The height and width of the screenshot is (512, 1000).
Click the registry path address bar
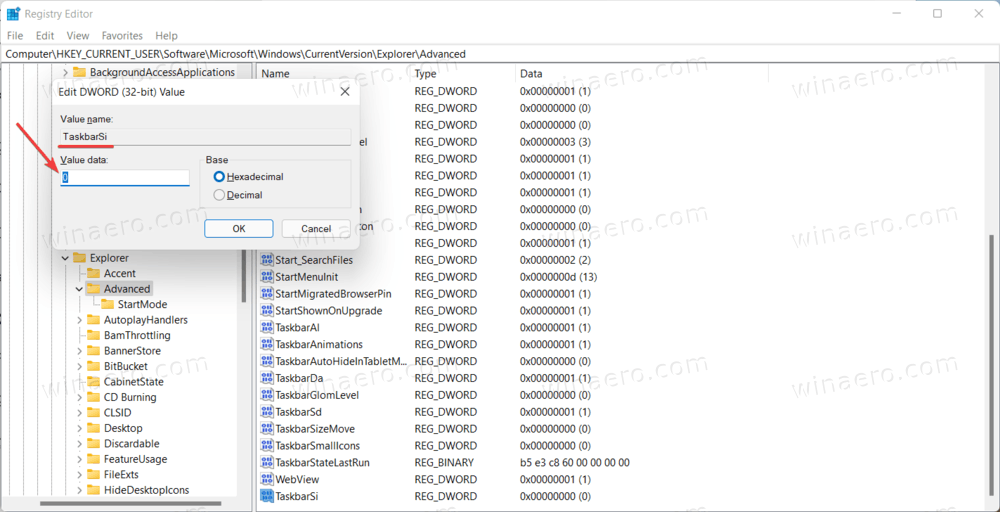[x=500, y=54]
